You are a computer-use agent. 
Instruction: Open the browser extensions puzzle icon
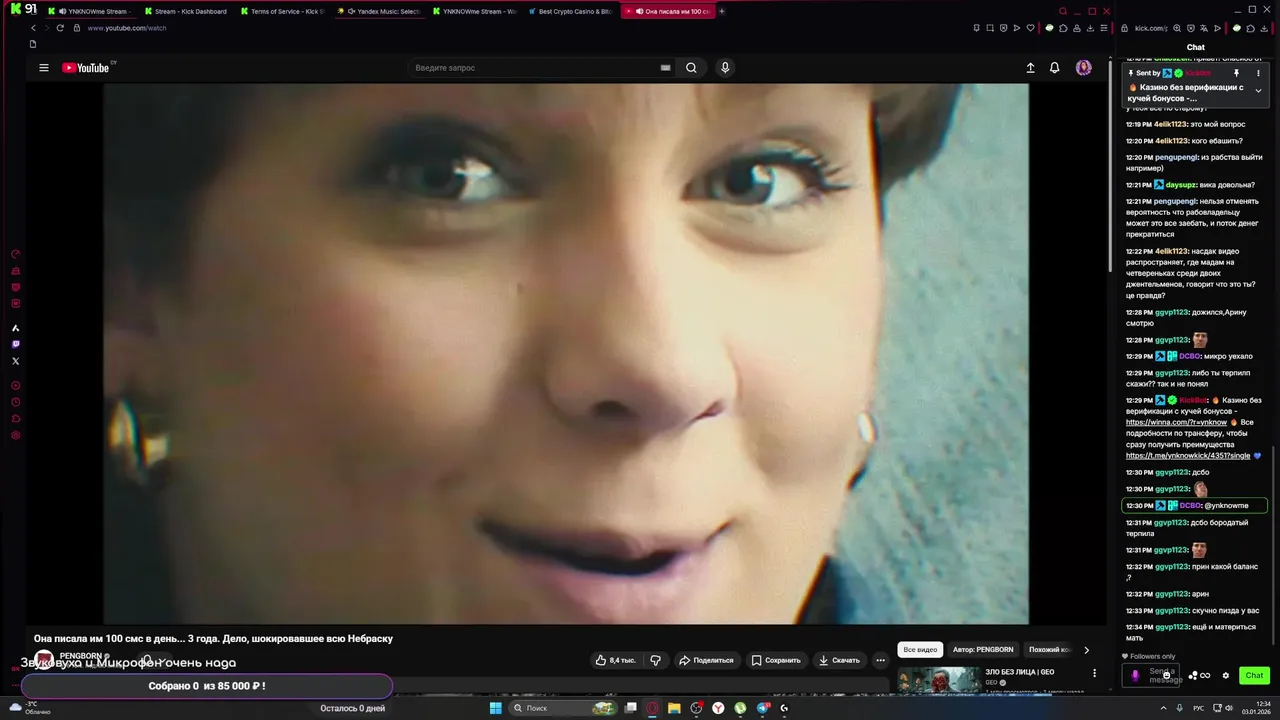click(x=1063, y=28)
